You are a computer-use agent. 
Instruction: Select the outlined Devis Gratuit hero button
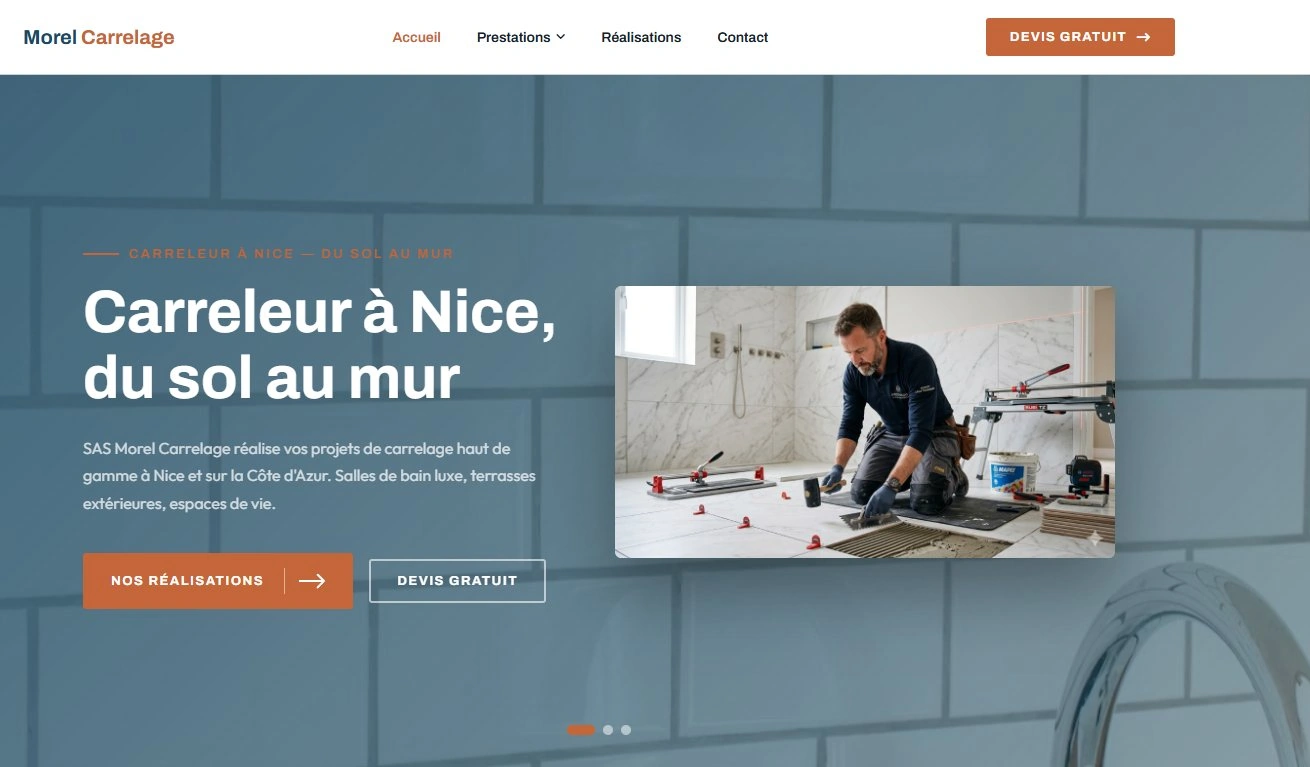pyautogui.click(x=457, y=581)
